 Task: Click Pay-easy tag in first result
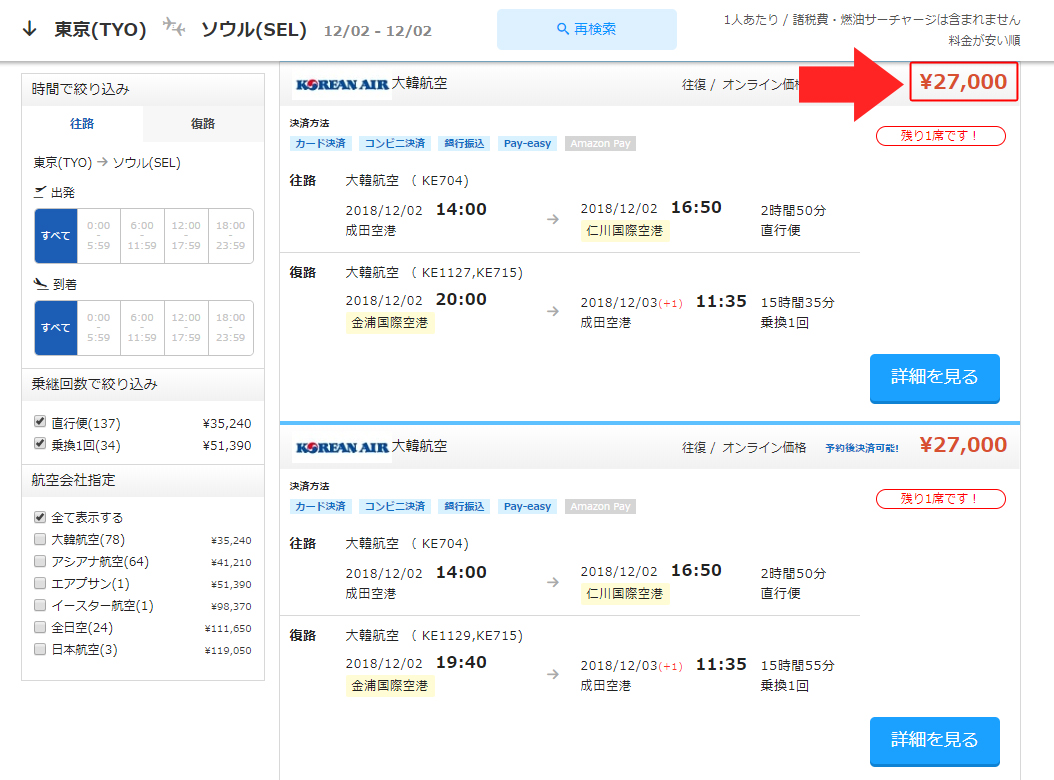(528, 143)
